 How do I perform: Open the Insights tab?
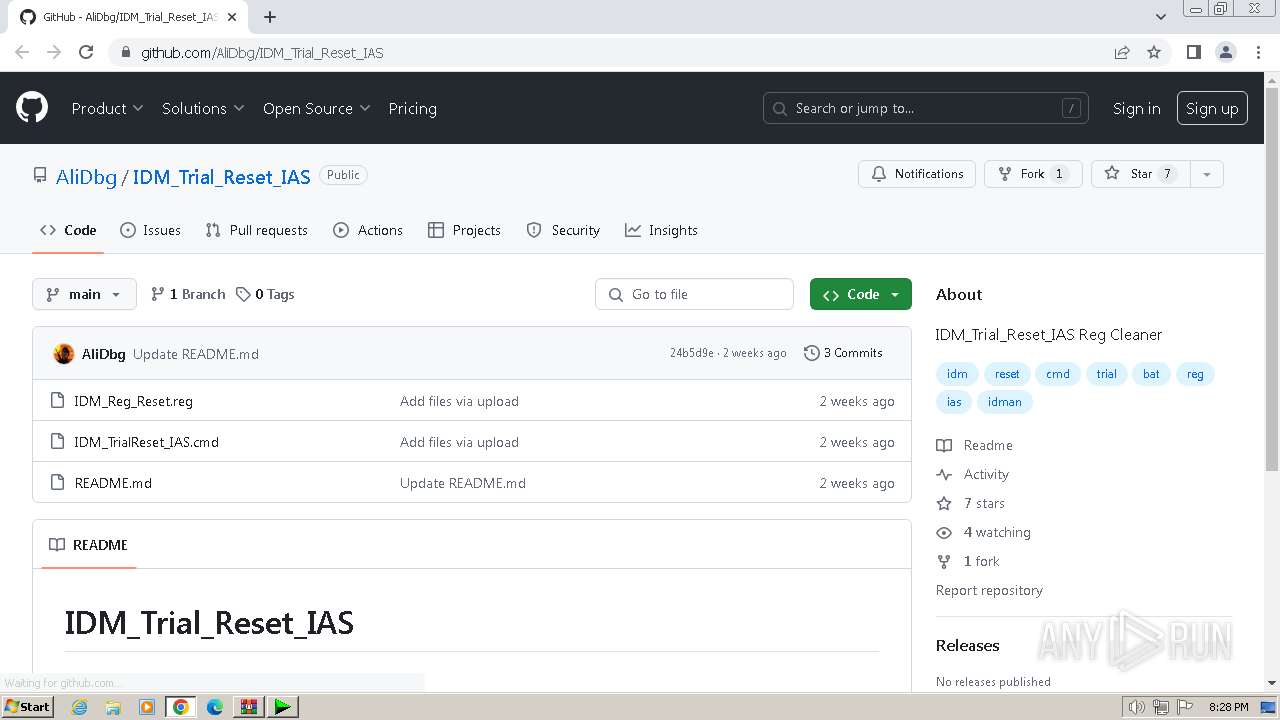click(x=661, y=230)
